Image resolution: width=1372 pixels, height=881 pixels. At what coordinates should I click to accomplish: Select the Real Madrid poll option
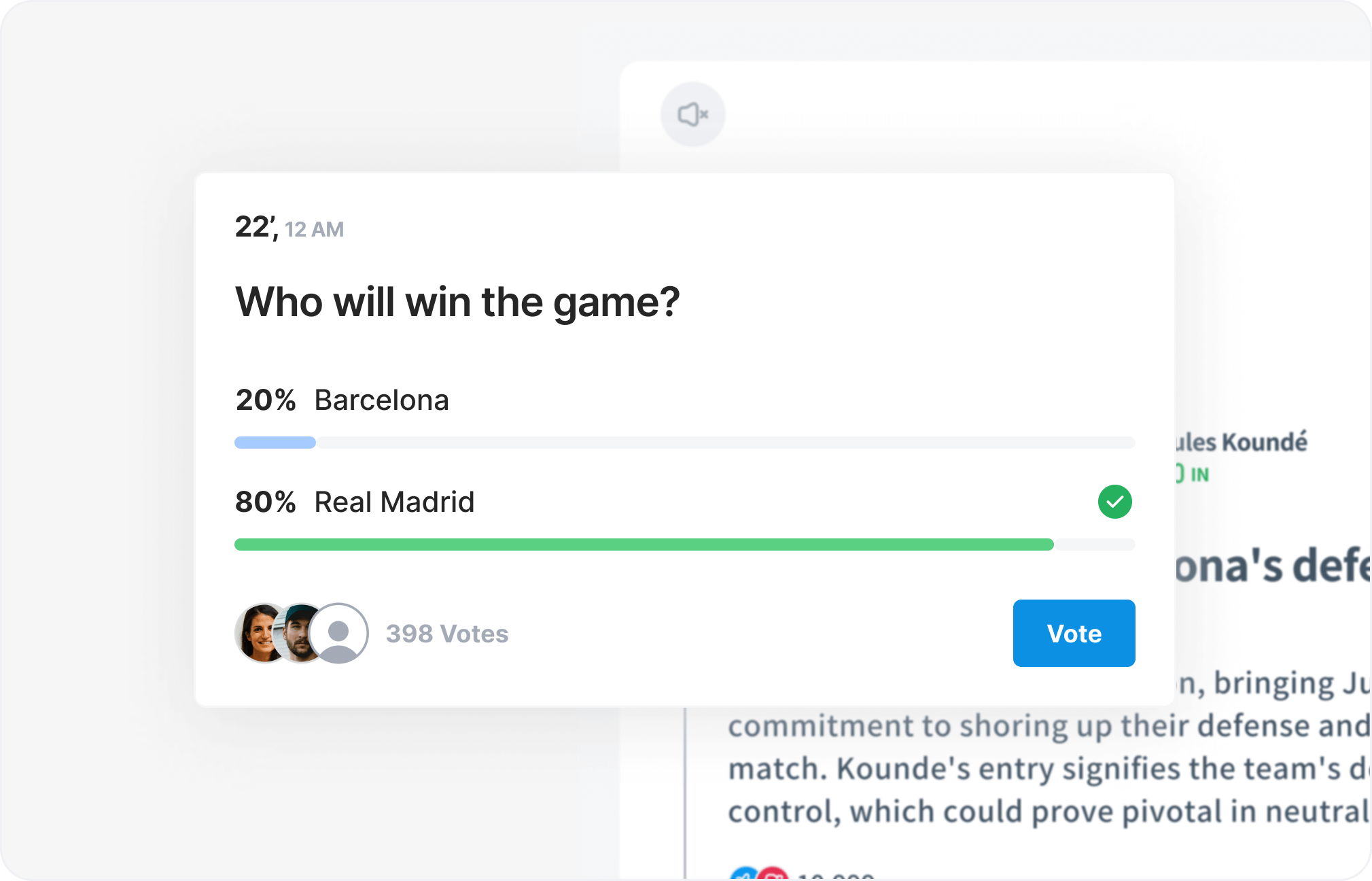[684, 517]
